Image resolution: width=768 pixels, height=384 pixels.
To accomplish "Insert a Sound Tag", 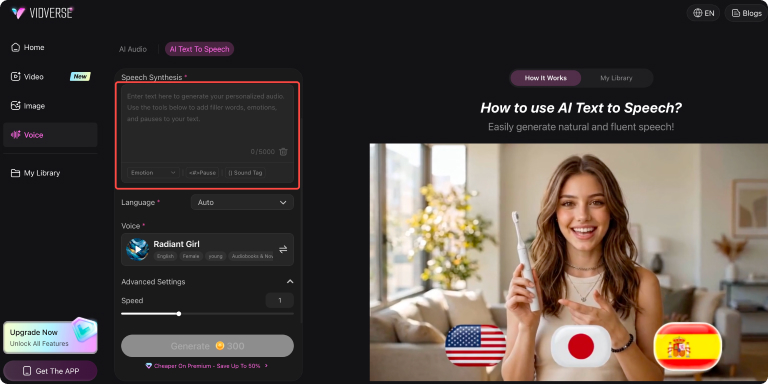I will tap(245, 173).
